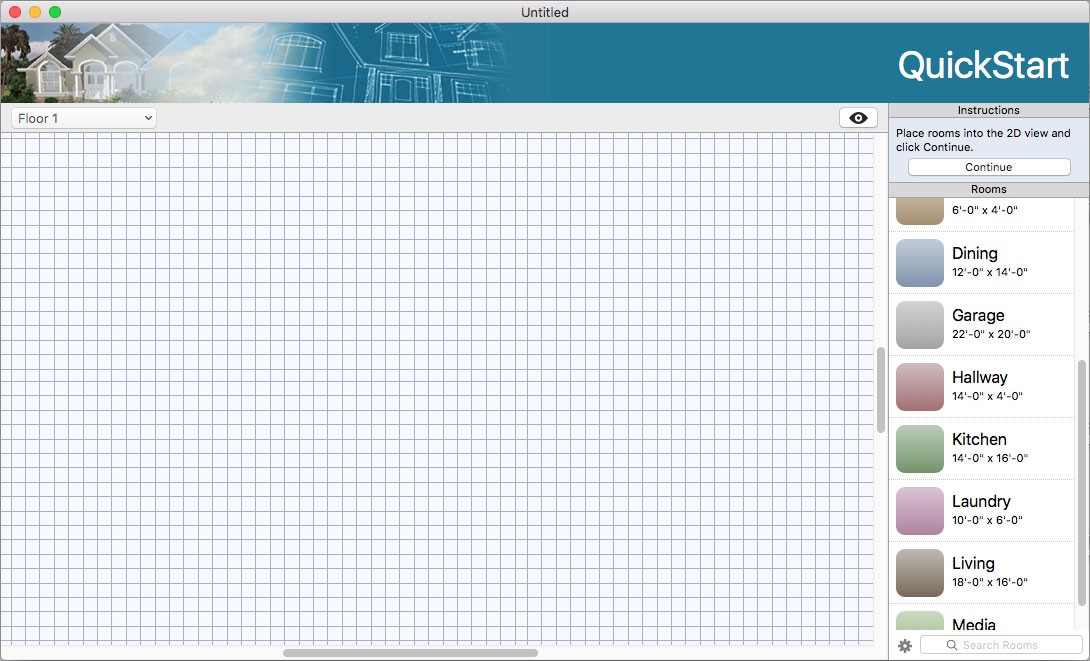Open the Floor 1 dropdown
The width and height of the screenshot is (1090, 661).
pos(83,118)
